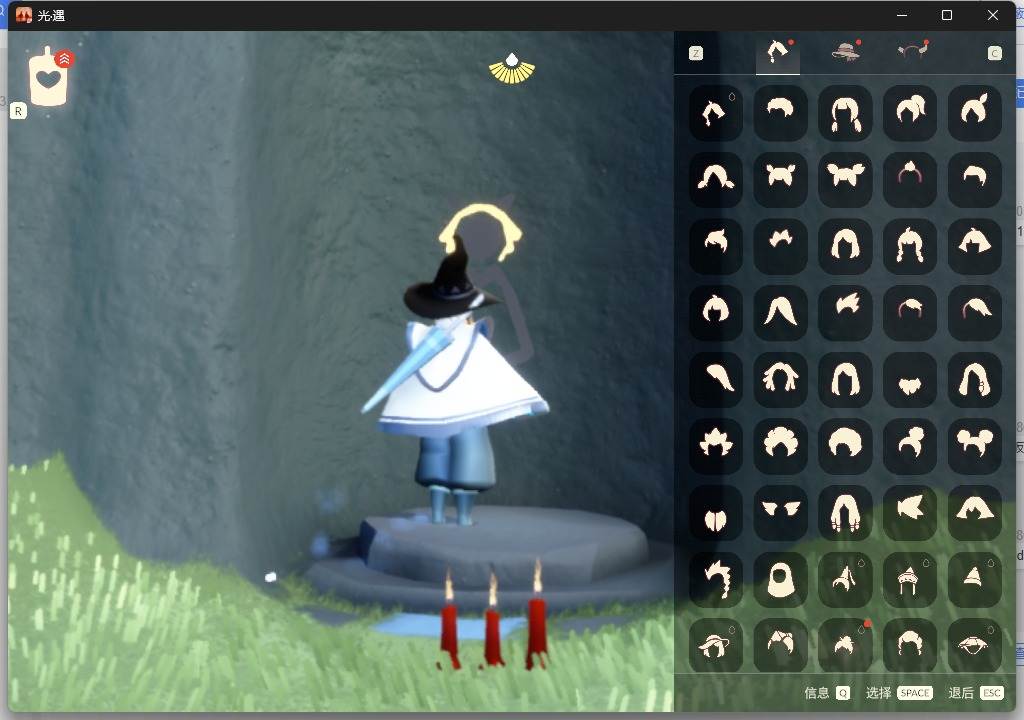Image resolution: width=1024 pixels, height=720 pixels.
Task: Choose the fish-shaped swept-back hairstyle
Action: 910,513
